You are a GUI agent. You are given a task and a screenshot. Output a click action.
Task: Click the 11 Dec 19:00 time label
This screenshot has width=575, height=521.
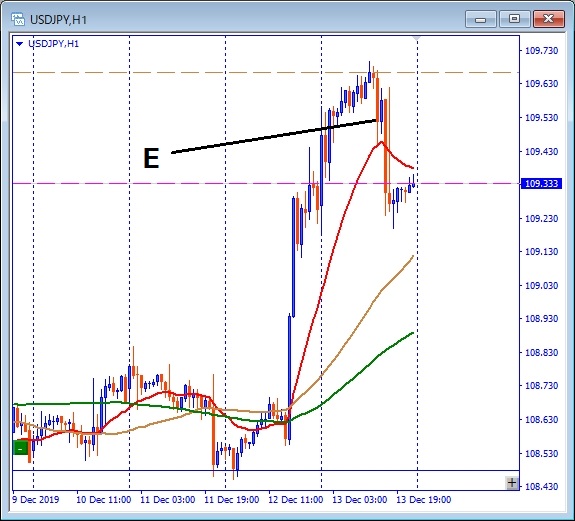coord(232,500)
